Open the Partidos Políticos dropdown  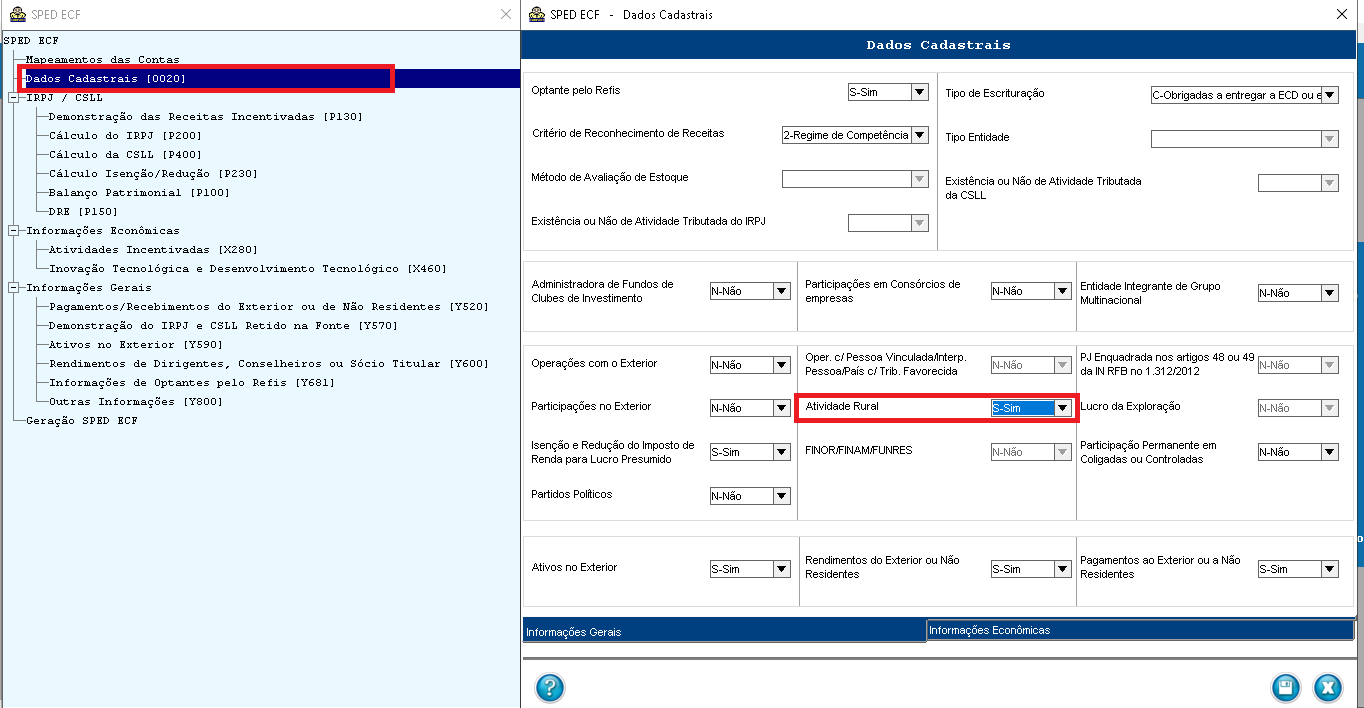(x=782, y=496)
